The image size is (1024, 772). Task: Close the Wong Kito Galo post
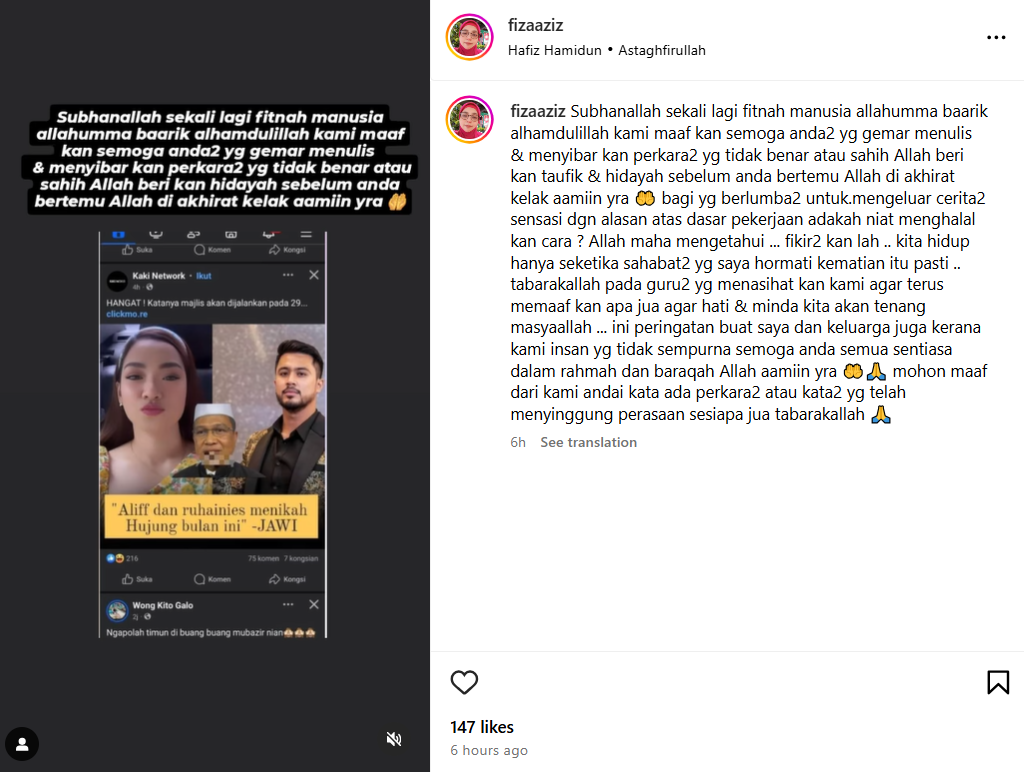[x=314, y=604]
